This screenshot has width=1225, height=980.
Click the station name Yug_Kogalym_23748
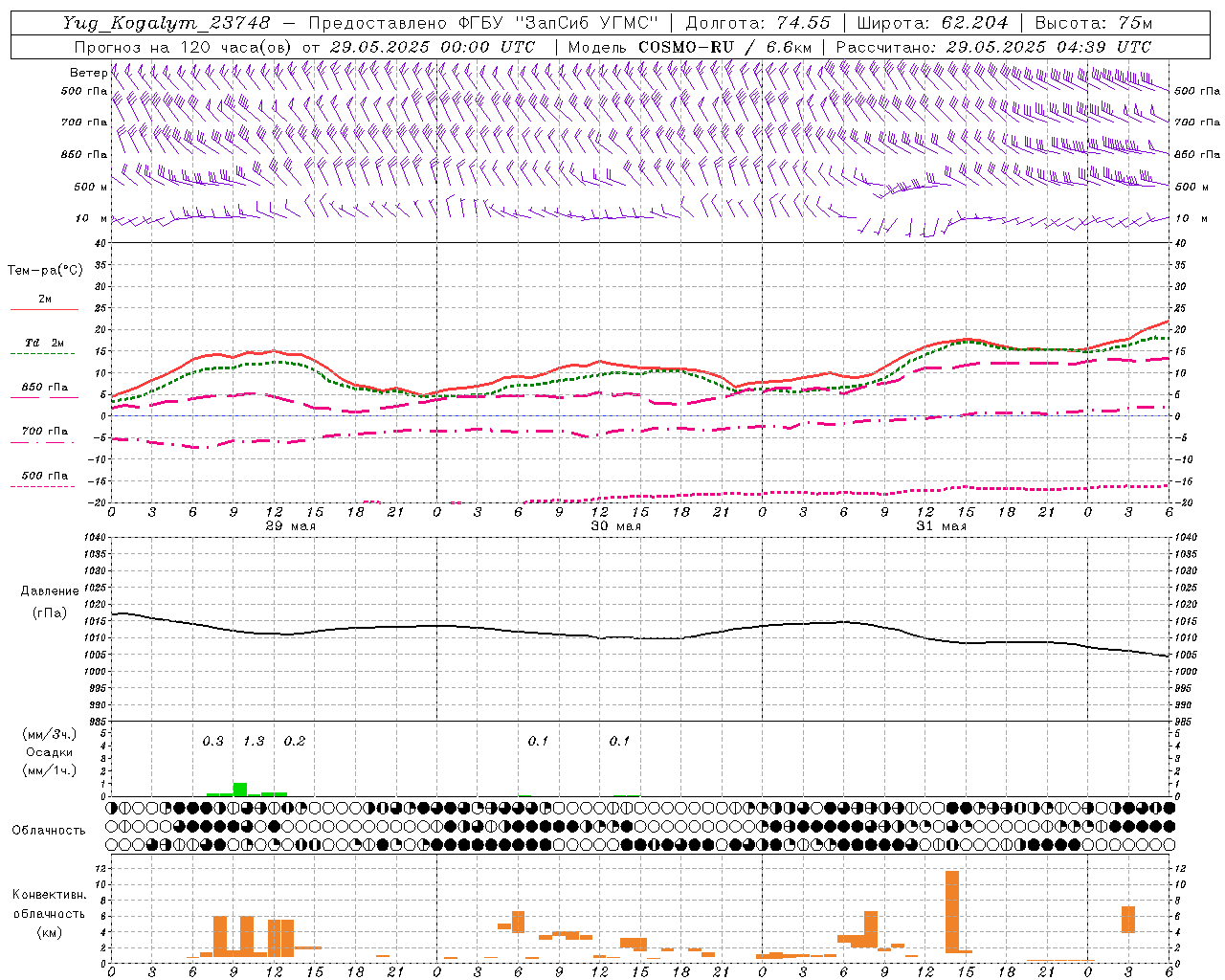point(167,23)
